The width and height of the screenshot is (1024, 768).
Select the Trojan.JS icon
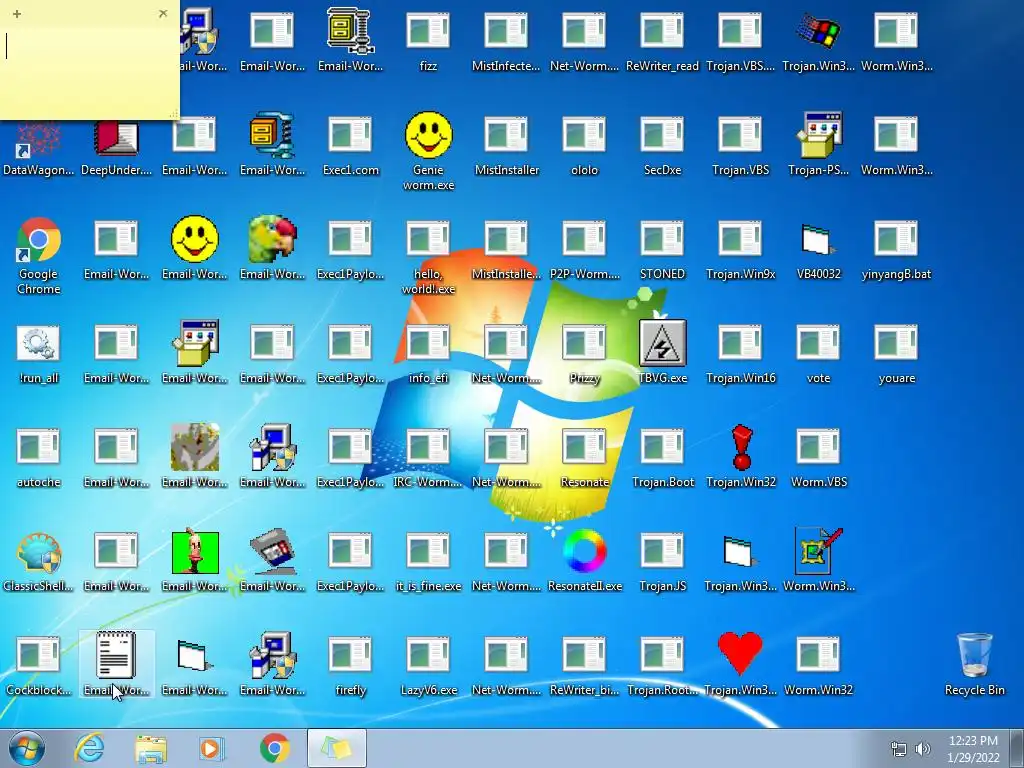click(x=662, y=551)
